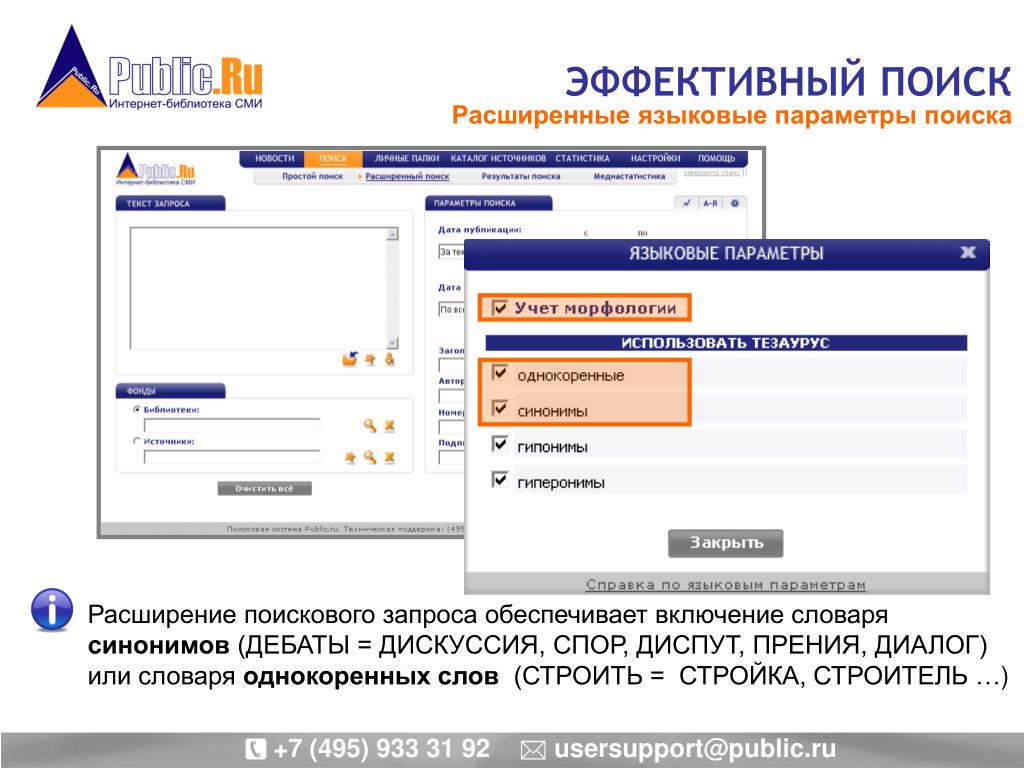
Task: Open the Личные папки menu item
Action: (407, 159)
